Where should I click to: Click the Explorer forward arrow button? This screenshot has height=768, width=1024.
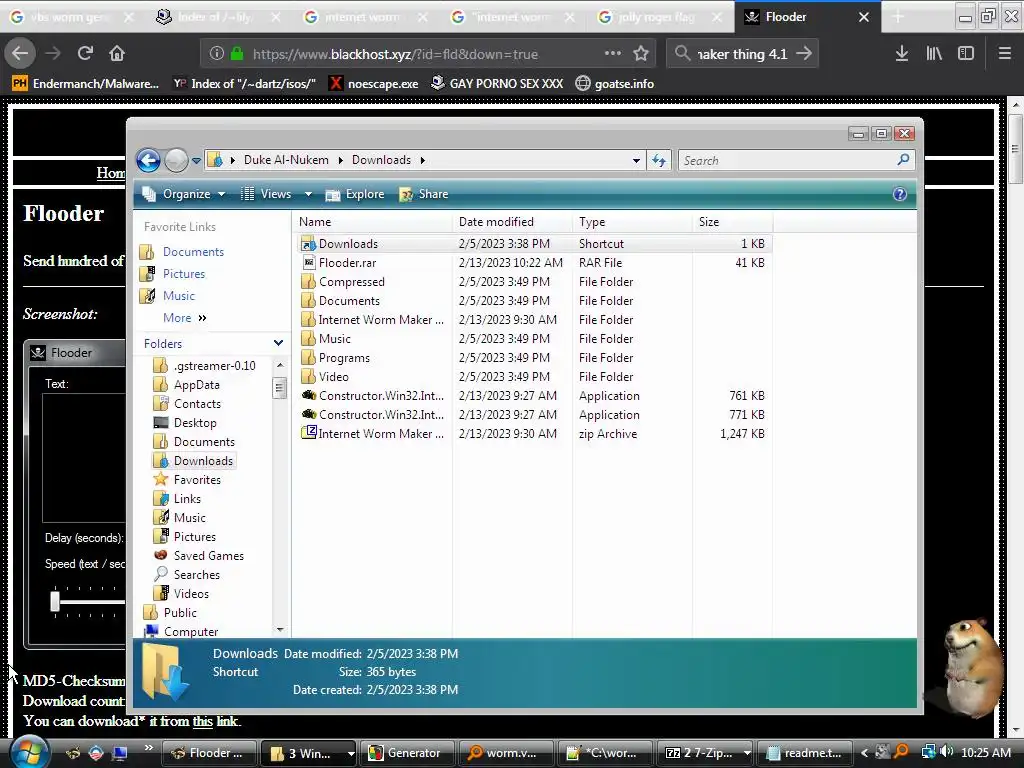(176, 160)
